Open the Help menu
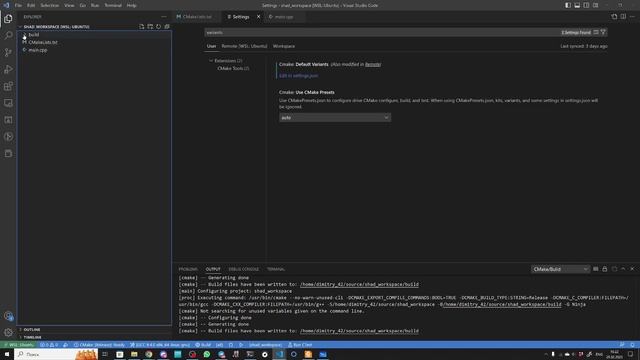The height and width of the screenshot is (360, 640). [131, 5]
